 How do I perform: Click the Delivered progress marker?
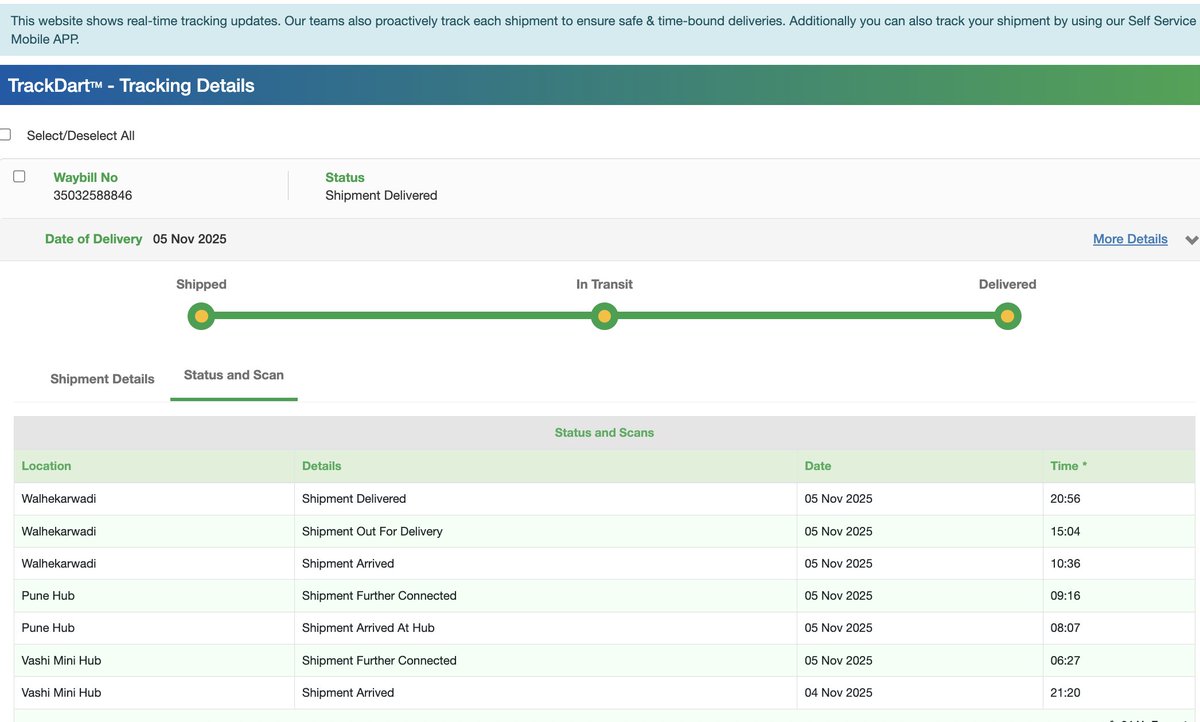pyautogui.click(x=1007, y=317)
